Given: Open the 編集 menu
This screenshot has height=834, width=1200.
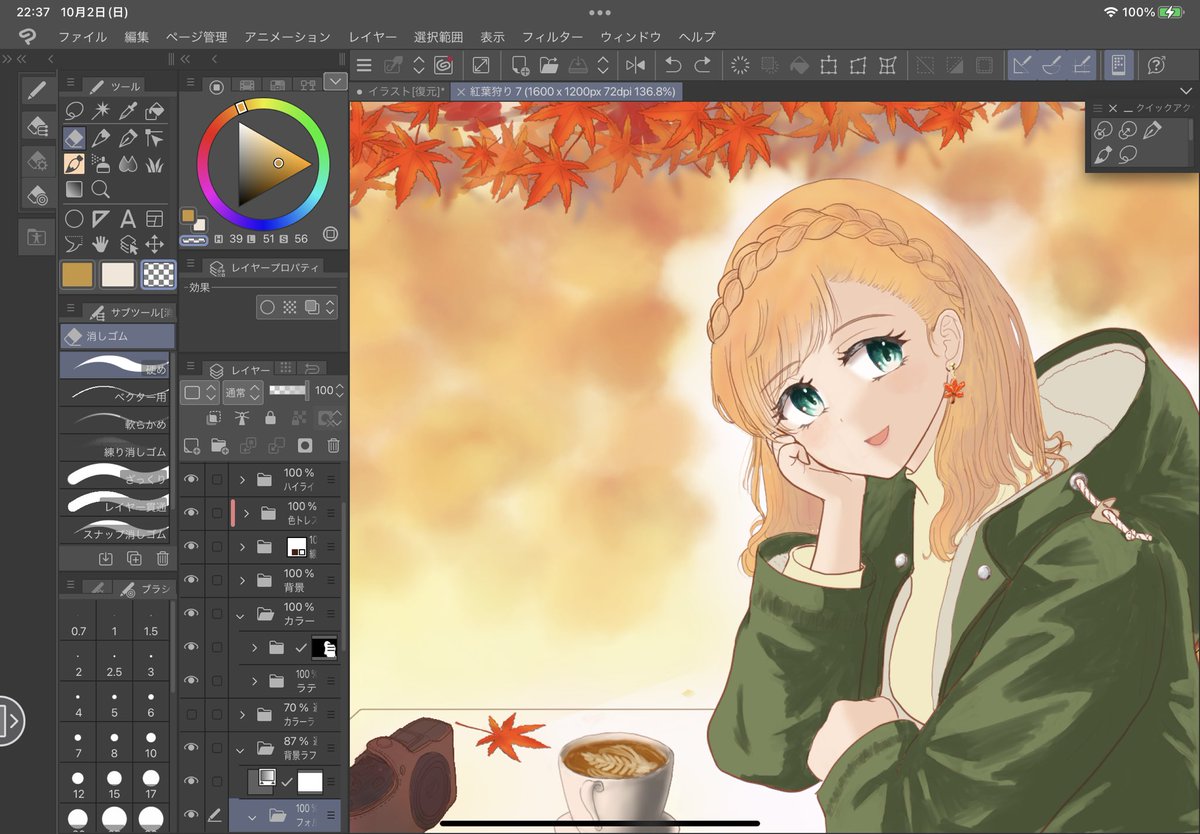Looking at the screenshot, I should 136,37.
